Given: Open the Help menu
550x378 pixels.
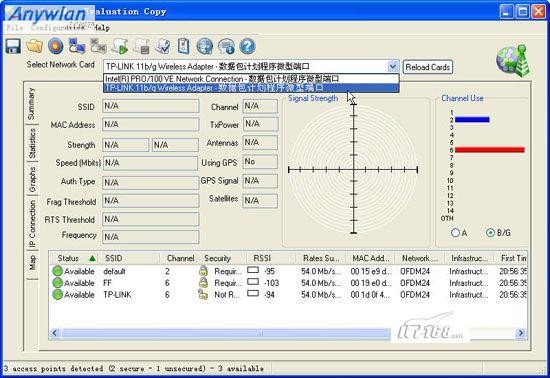Looking at the screenshot, I should point(102,28).
